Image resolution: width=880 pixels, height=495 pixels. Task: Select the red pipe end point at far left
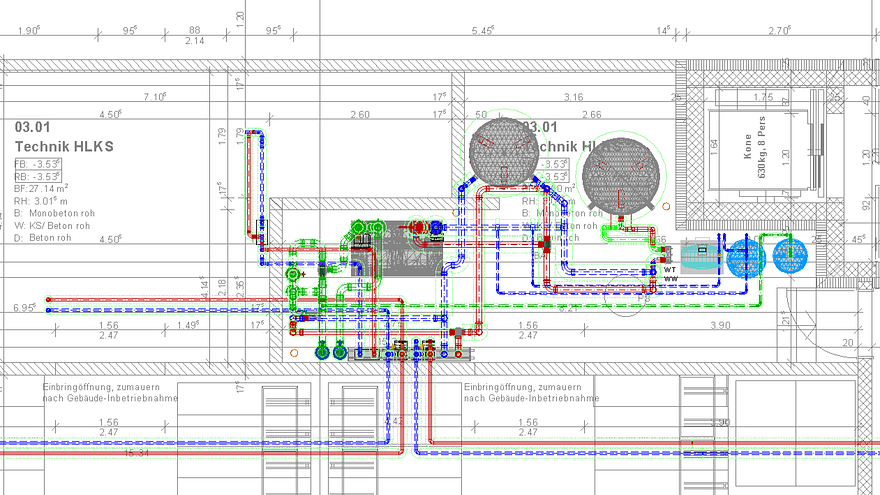pyautogui.click(x=48, y=299)
